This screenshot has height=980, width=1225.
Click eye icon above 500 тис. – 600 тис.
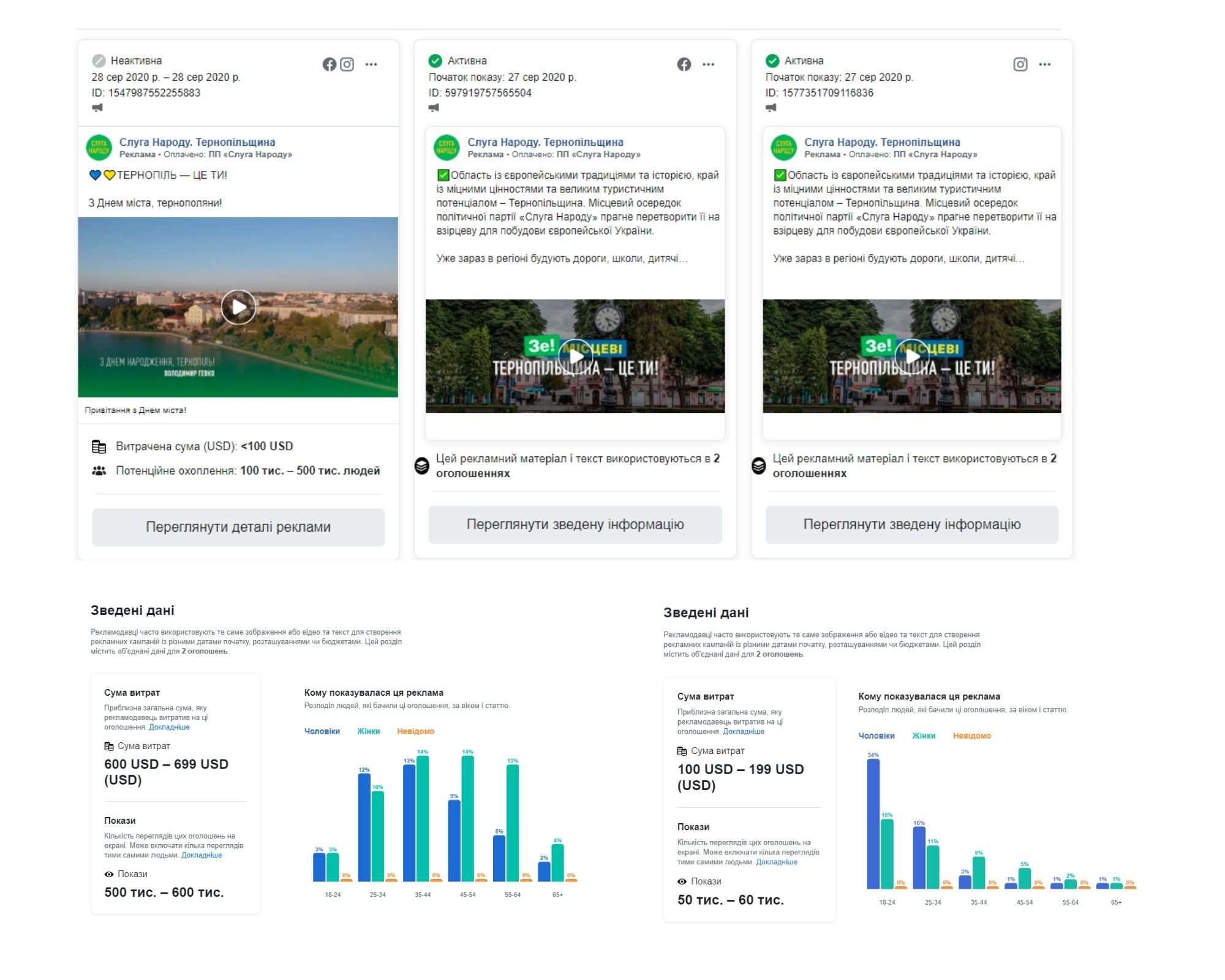tap(109, 875)
